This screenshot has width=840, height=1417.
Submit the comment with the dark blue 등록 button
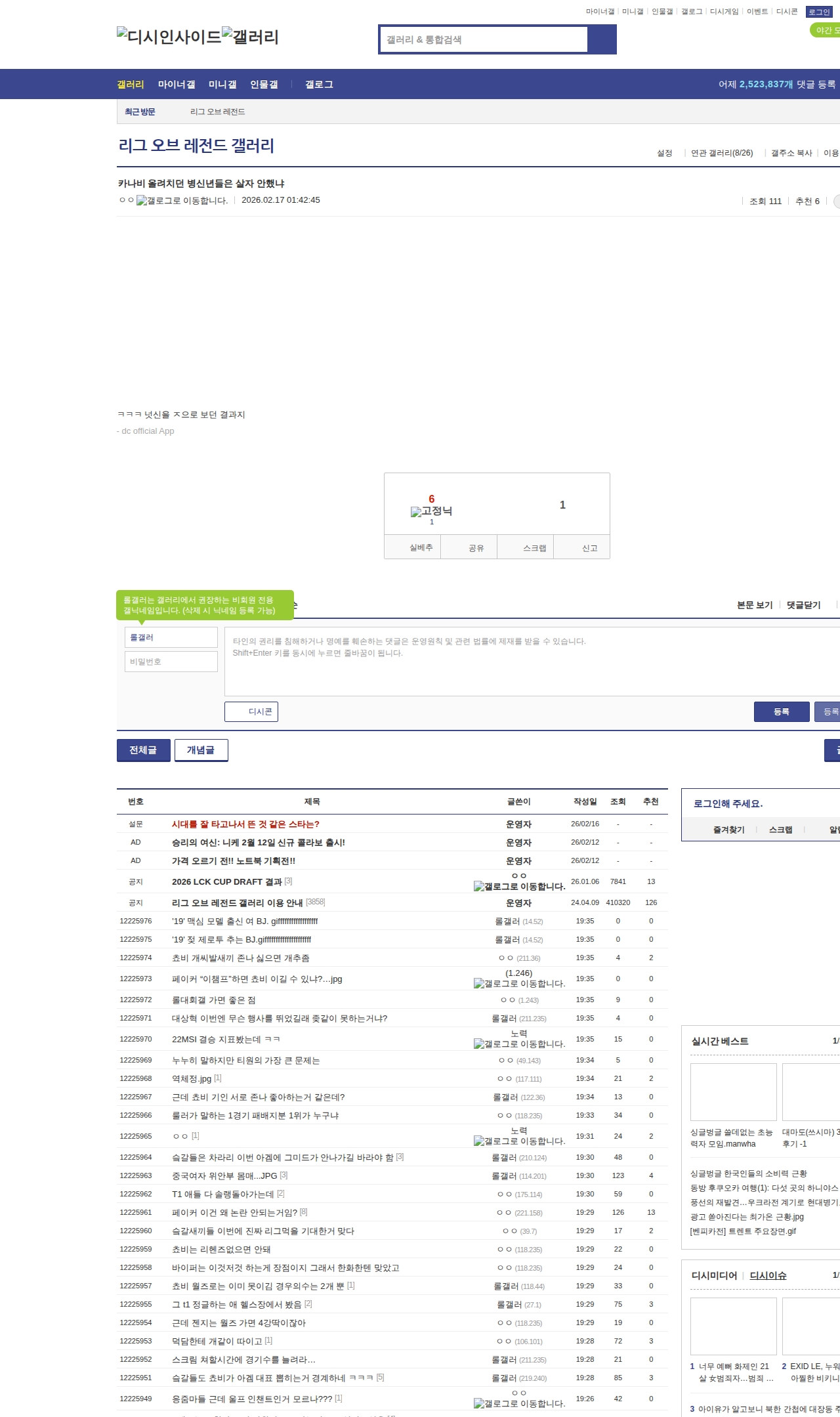(x=782, y=711)
